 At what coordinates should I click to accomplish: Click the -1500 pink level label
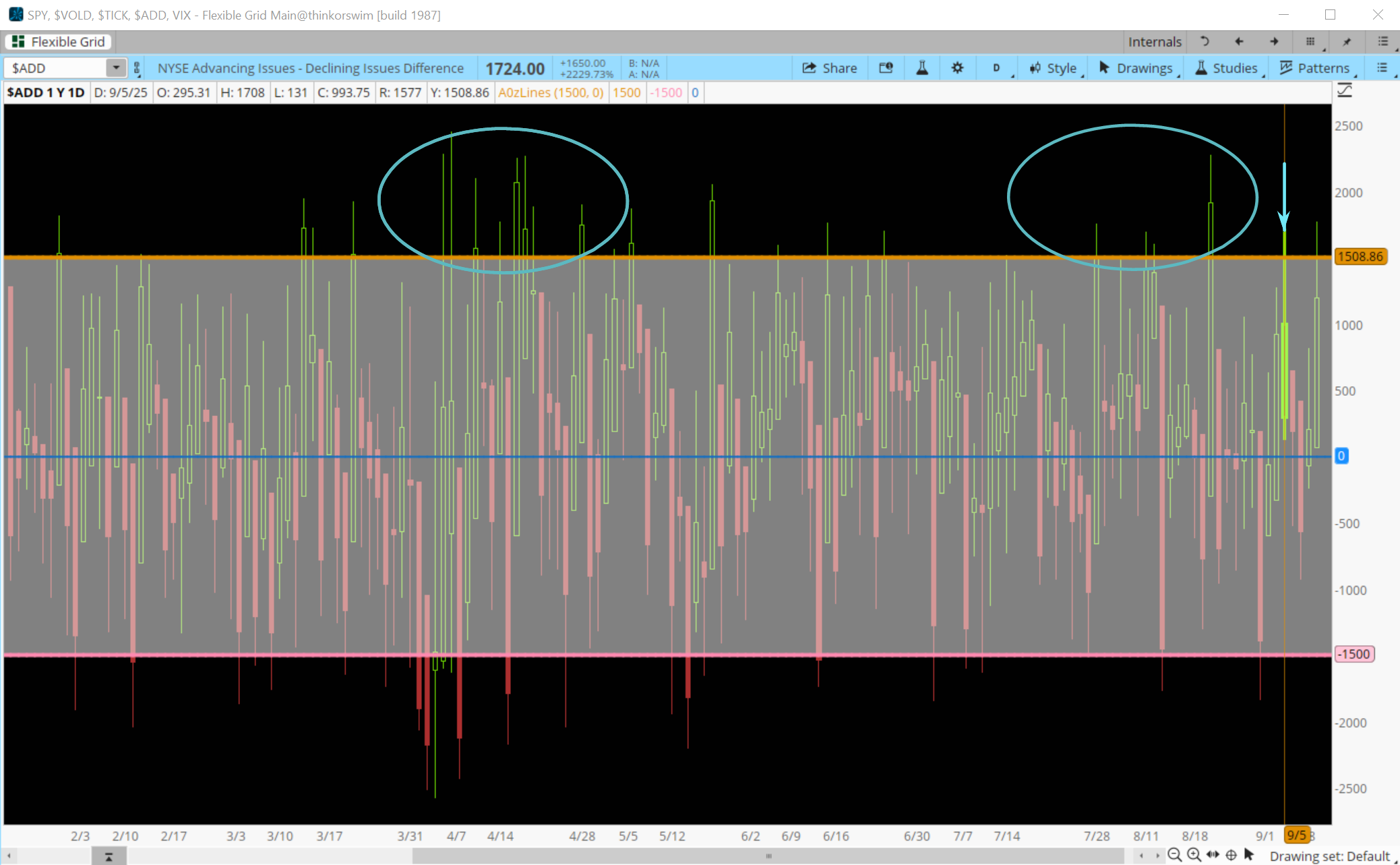click(x=1354, y=654)
